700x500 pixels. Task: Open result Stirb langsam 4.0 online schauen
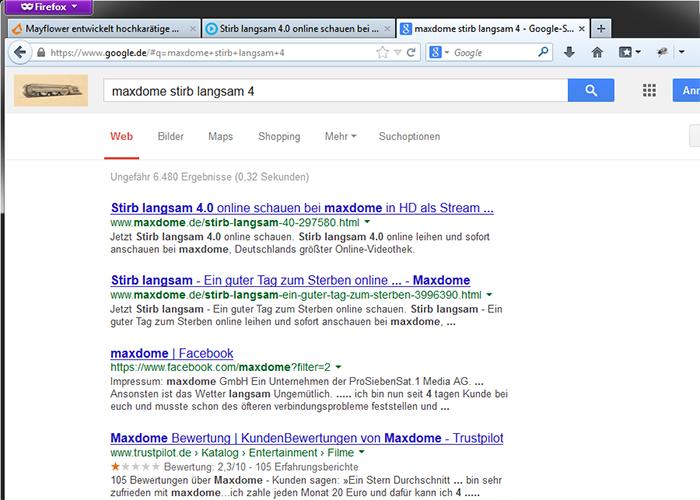click(x=302, y=208)
